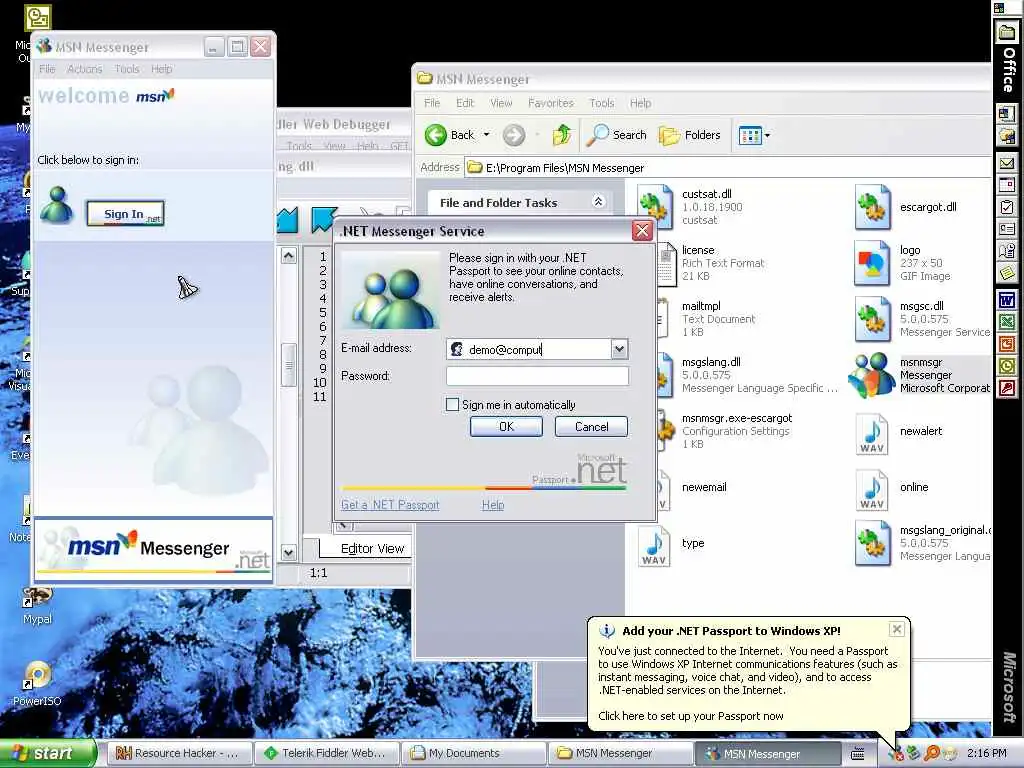The width and height of the screenshot is (1024, 768).
Task: Click Fiddler editor scrollbar up arrow
Action: pyautogui.click(x=289, y=256)
